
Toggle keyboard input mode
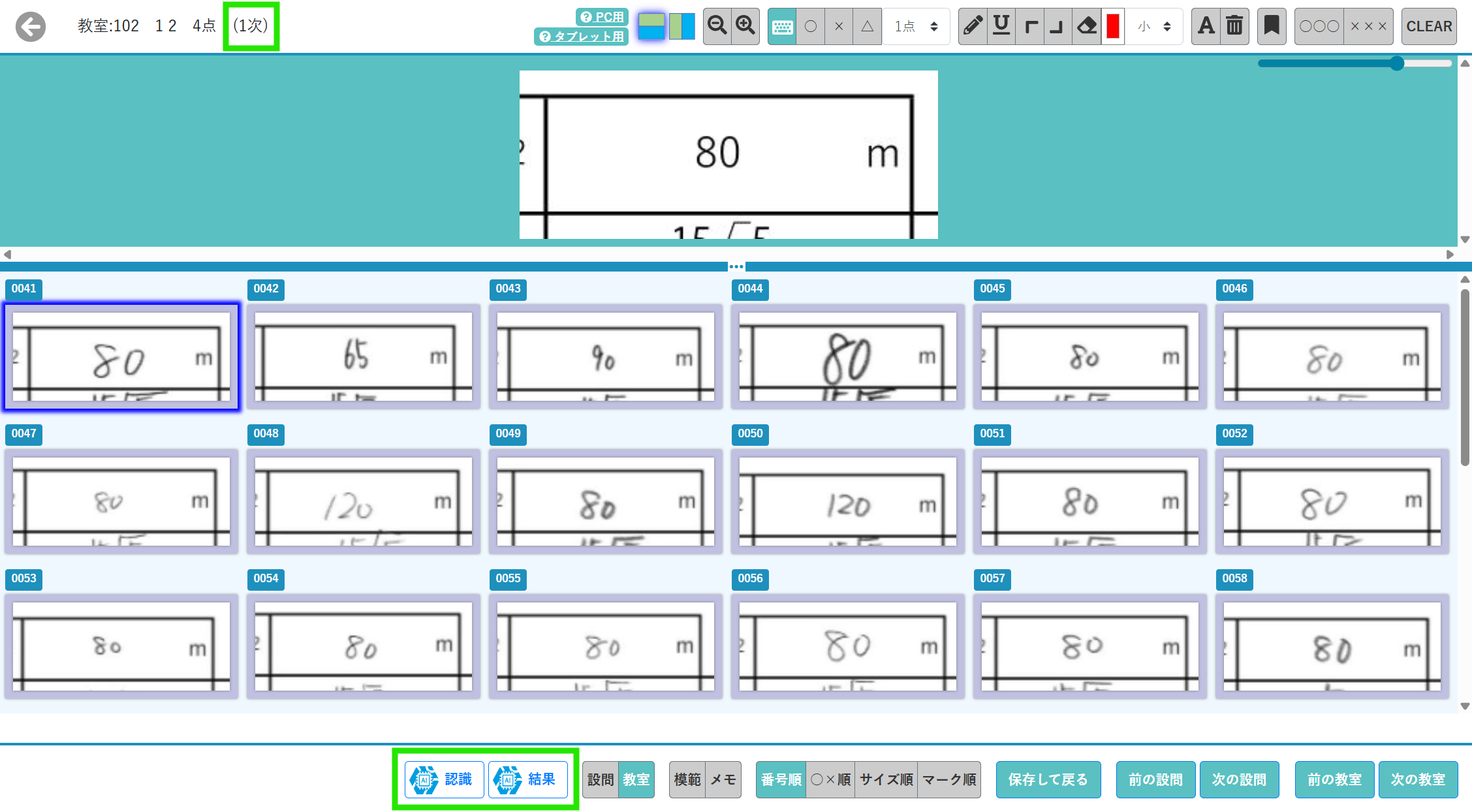pyautogui.click(x=782, y=27)
